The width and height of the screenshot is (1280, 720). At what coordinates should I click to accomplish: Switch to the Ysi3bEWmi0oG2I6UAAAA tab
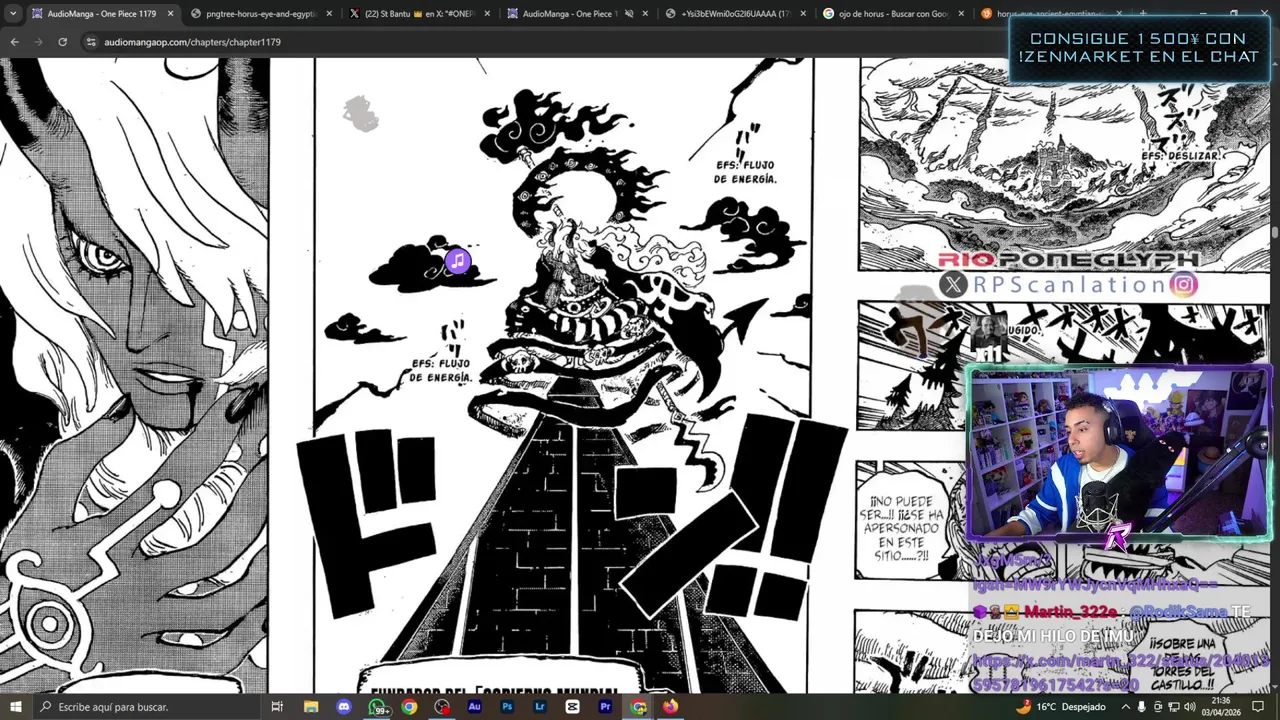click(x=735, y=14)
